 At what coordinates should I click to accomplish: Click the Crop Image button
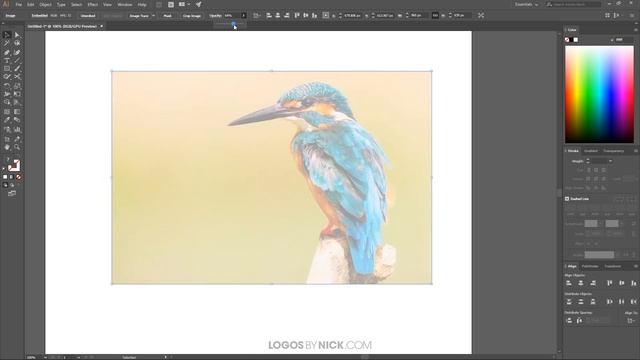click(191, 16)
